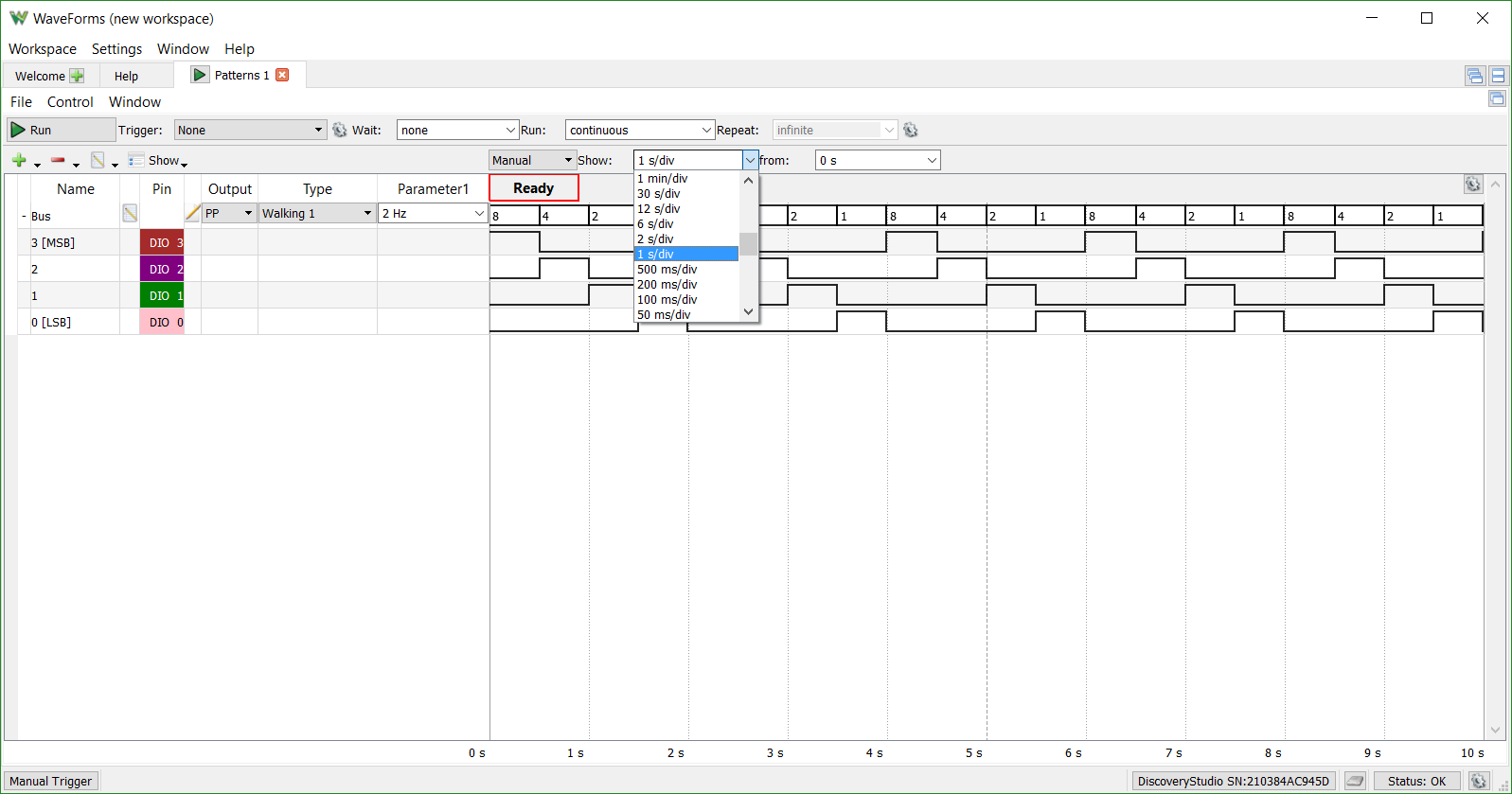
Task: Click the DiscoveryStudio device serial button
Action: click(1234, 781)
